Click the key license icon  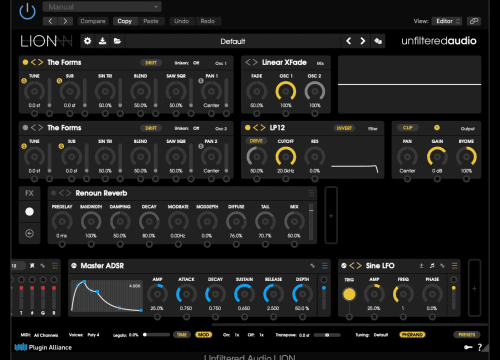click(x=468, y=347)
